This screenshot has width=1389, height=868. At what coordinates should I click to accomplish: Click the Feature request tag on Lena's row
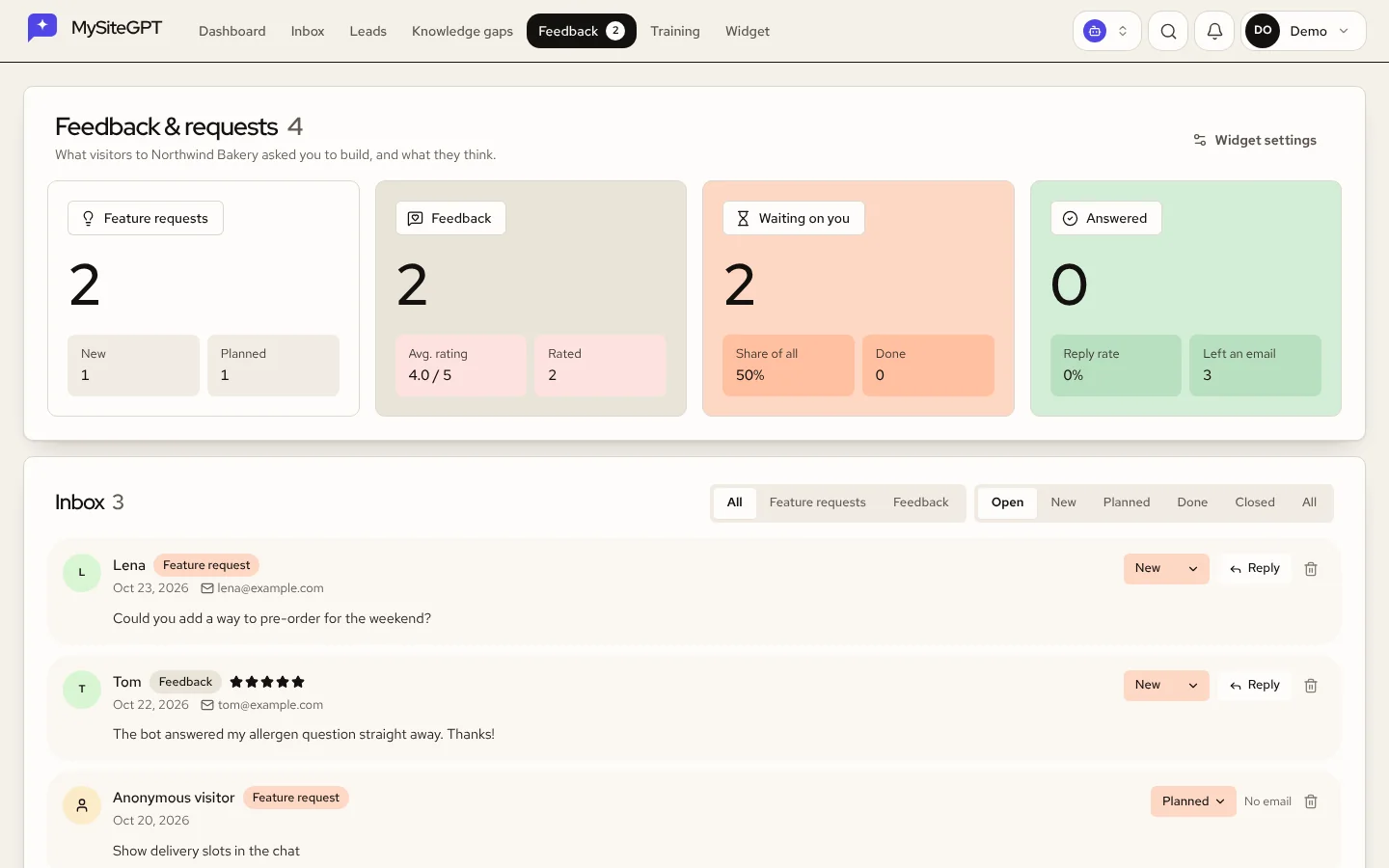click(x=206, y=565)
